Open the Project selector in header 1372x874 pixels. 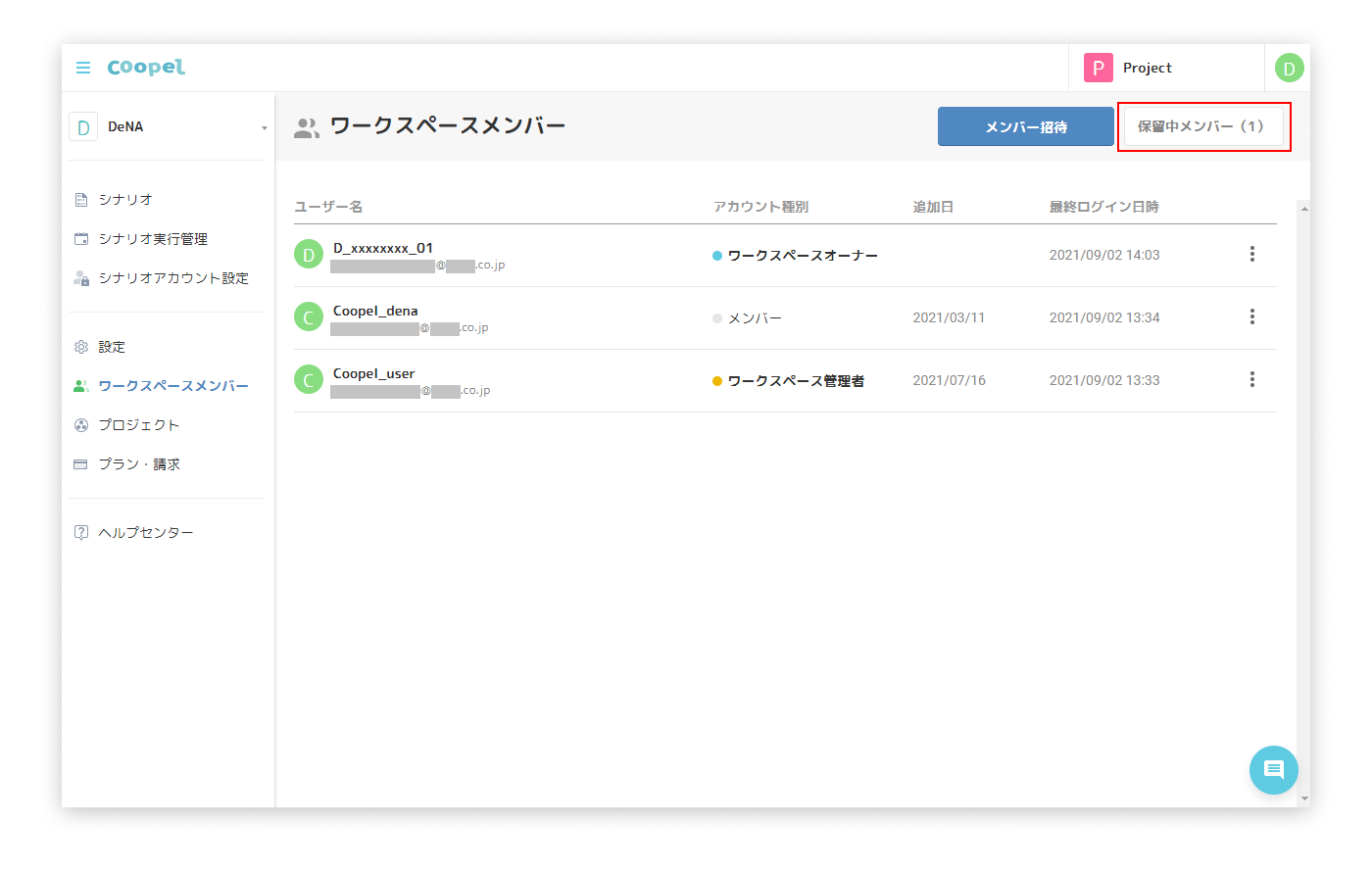tap(1166, 68)
